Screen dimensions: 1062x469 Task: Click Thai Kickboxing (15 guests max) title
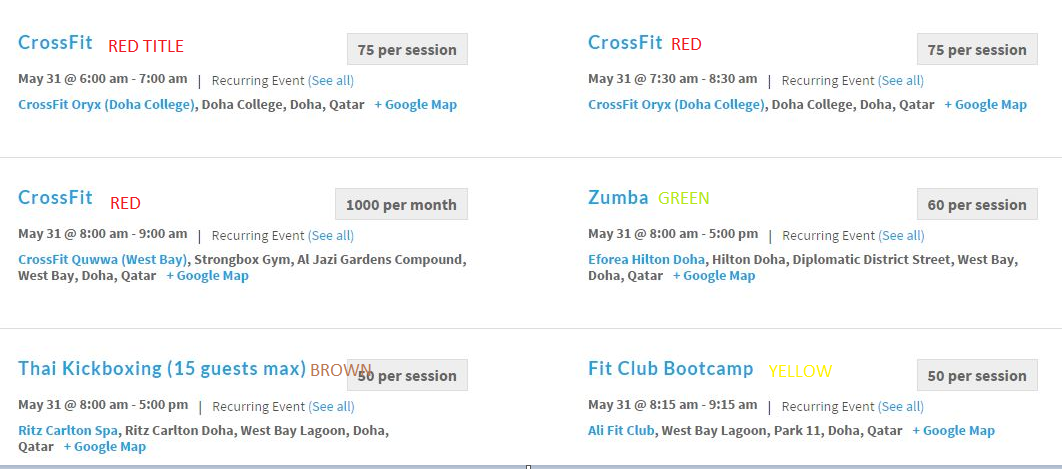(x=162, y=369)
